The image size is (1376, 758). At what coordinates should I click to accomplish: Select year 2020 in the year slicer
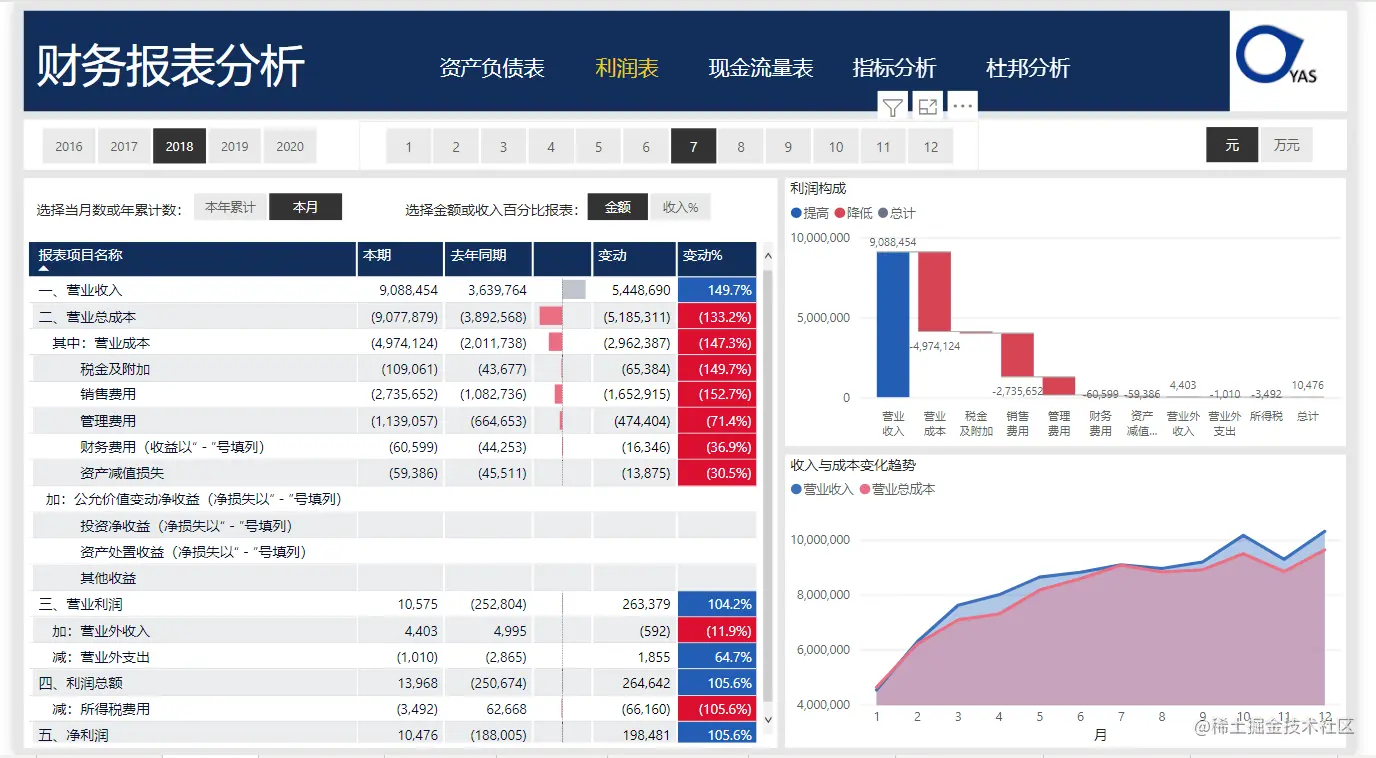290,145
